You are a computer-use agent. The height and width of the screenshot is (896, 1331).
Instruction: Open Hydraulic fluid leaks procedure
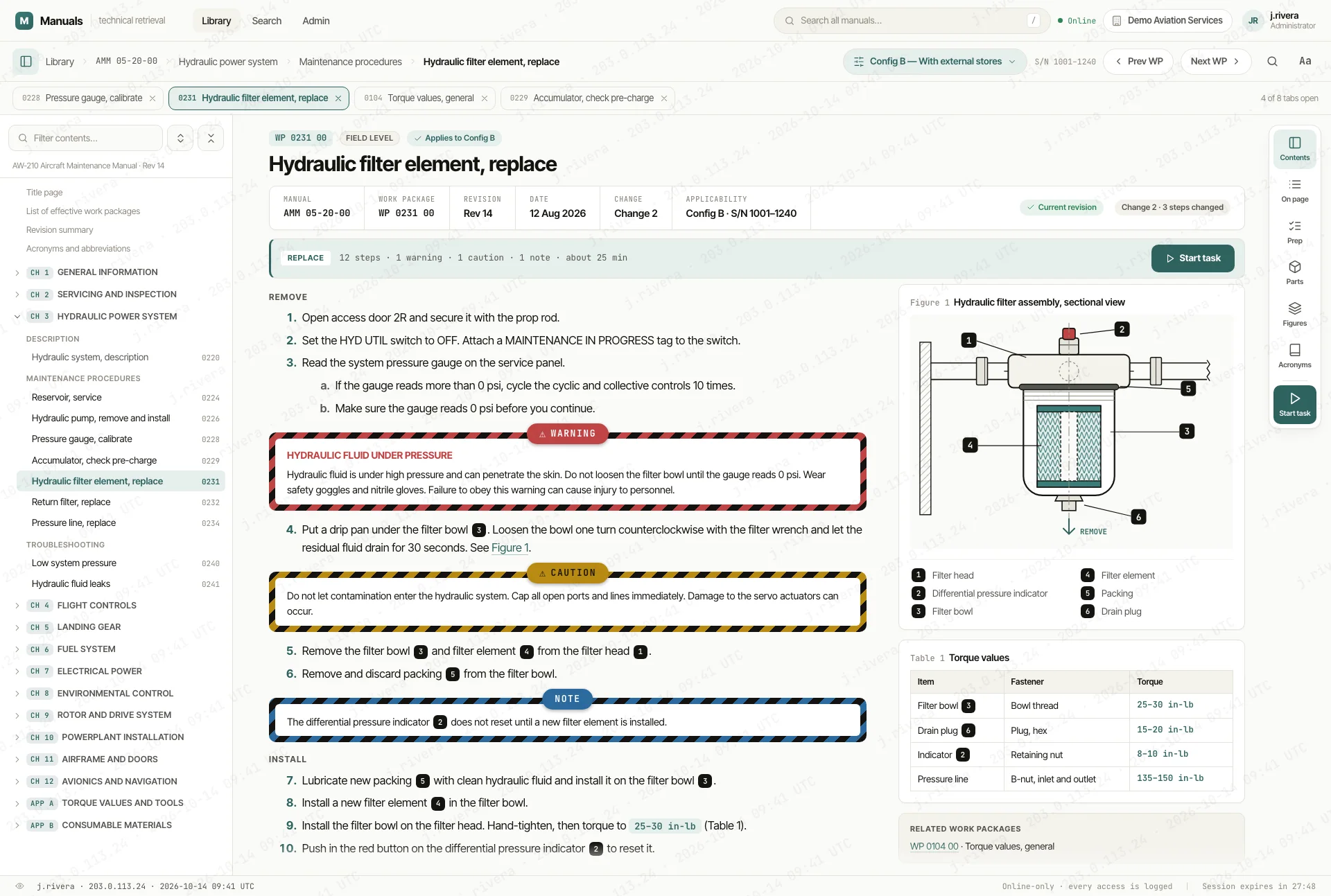tap(121, 584)
